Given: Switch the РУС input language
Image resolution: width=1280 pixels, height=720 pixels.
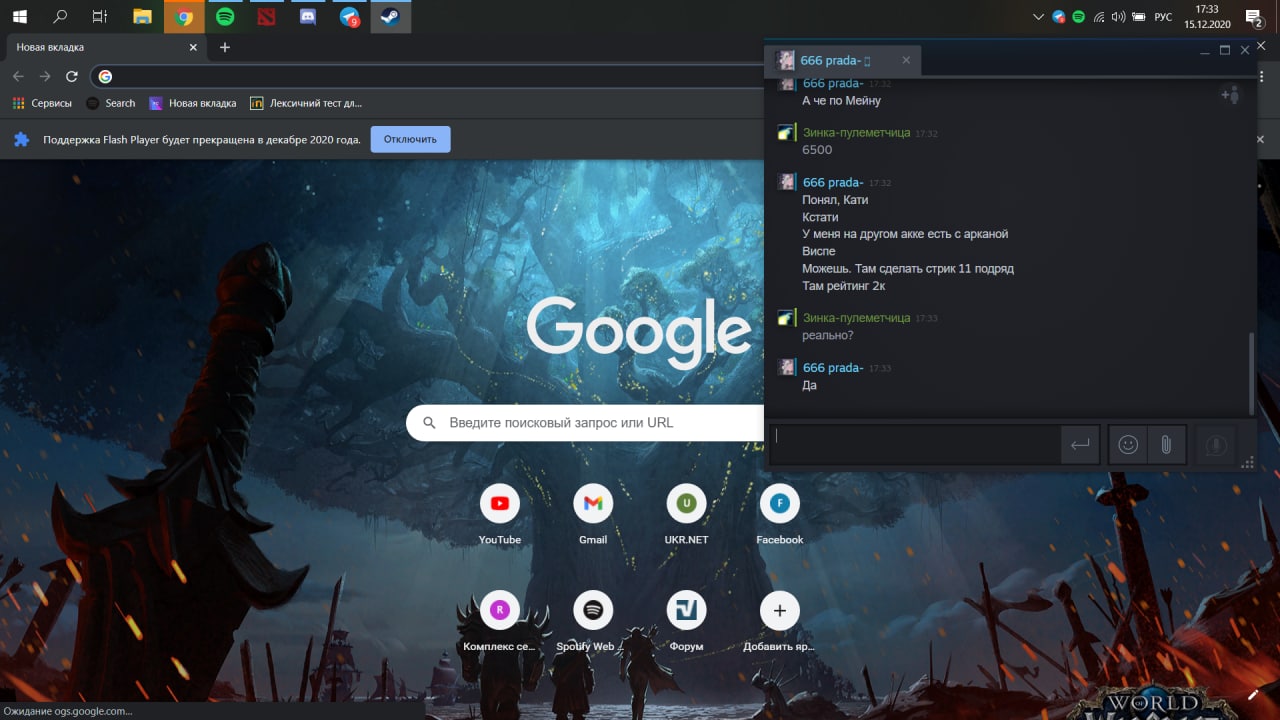Looking at the screenshot, I should (1163, 17).
